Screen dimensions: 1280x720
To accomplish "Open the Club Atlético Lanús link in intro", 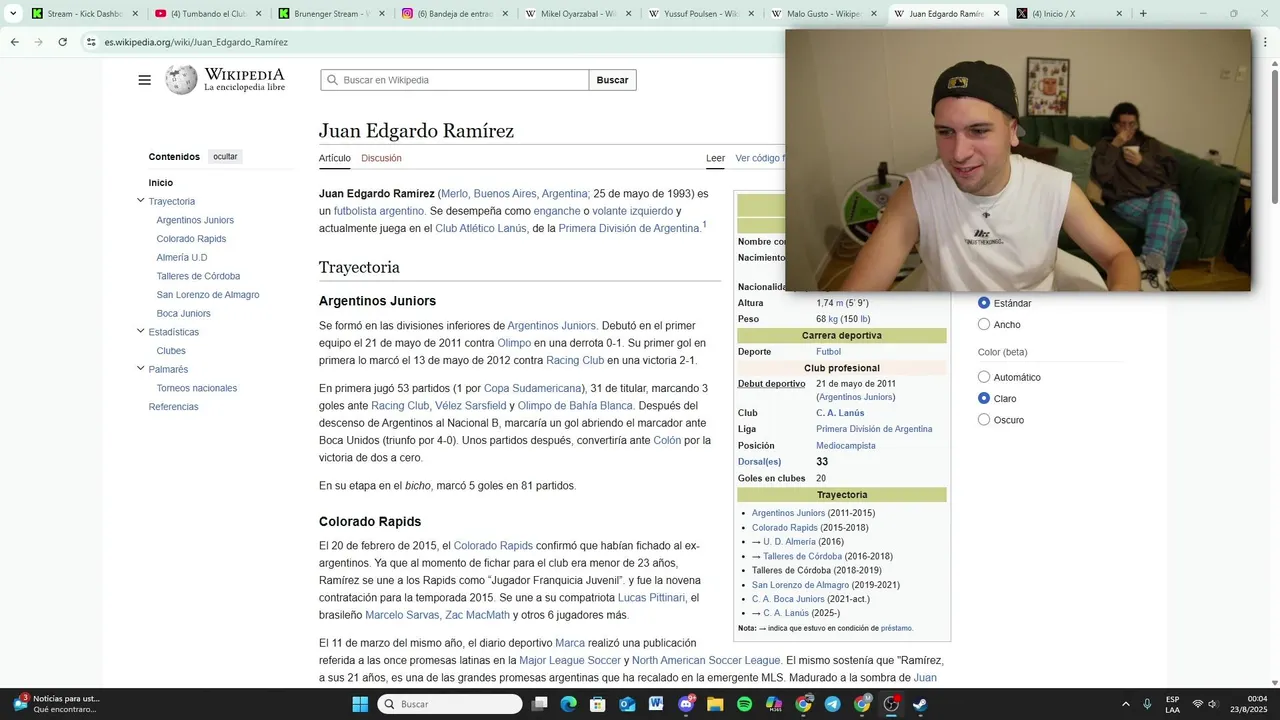I will [x=480, y=228].
